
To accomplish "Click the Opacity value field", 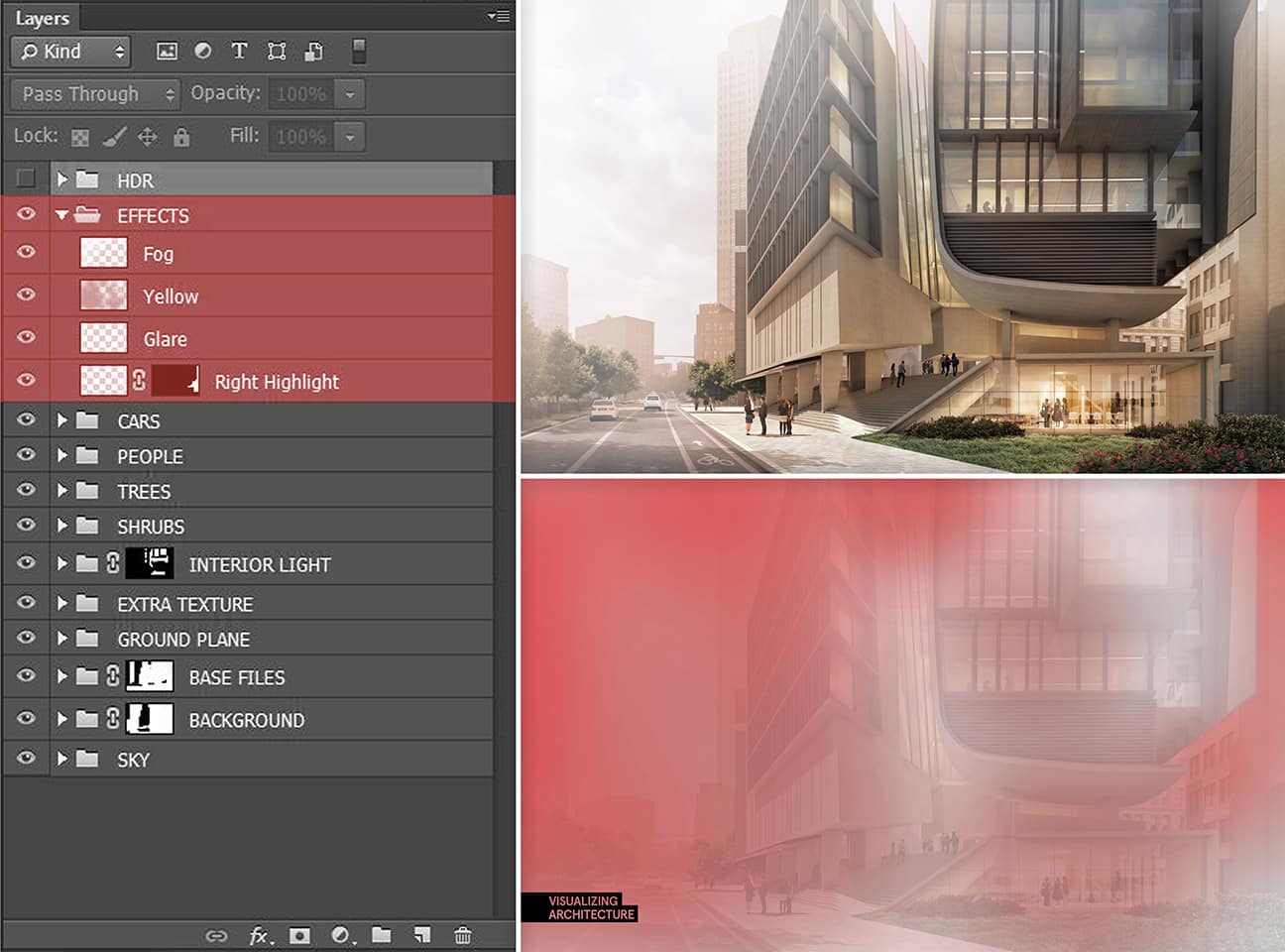I will (301, 94).
